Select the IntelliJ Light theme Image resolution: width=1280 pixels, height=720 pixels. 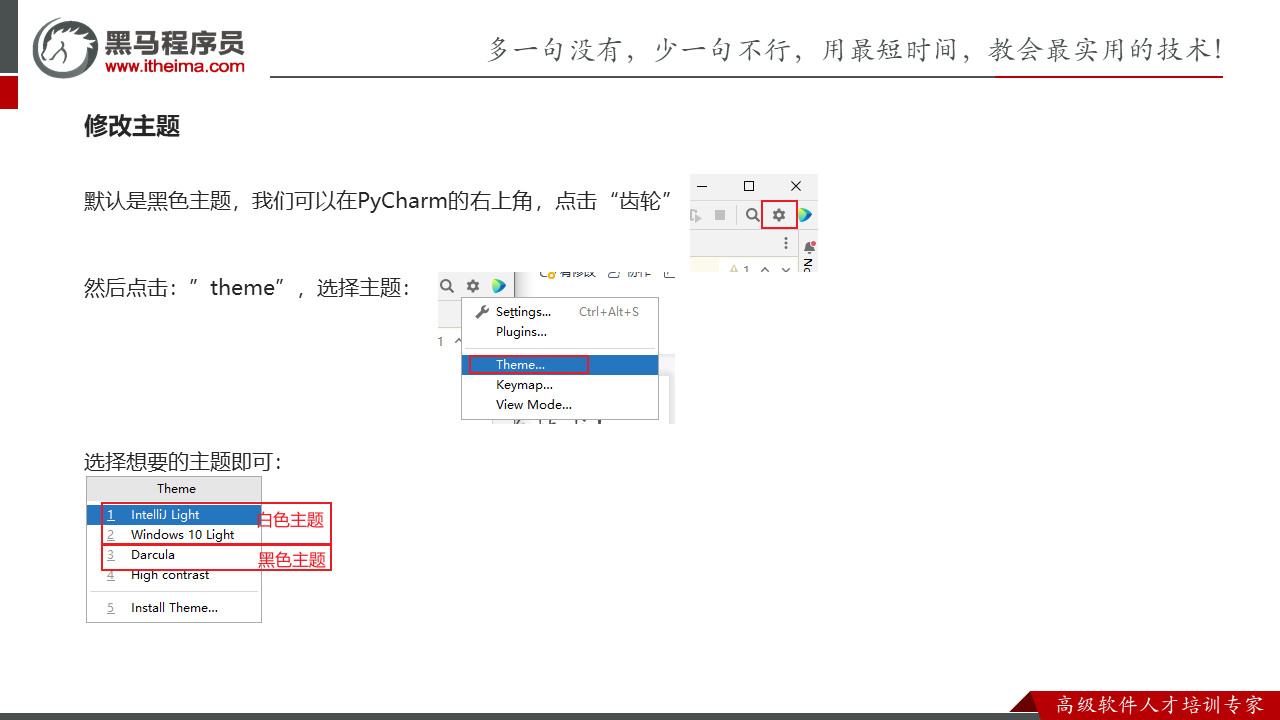165,515
